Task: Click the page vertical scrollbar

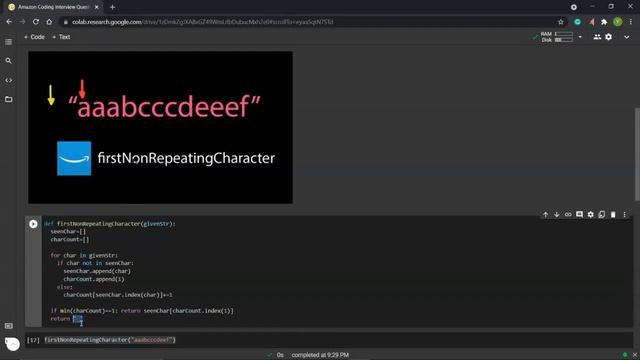Action: tap(637, 154)
